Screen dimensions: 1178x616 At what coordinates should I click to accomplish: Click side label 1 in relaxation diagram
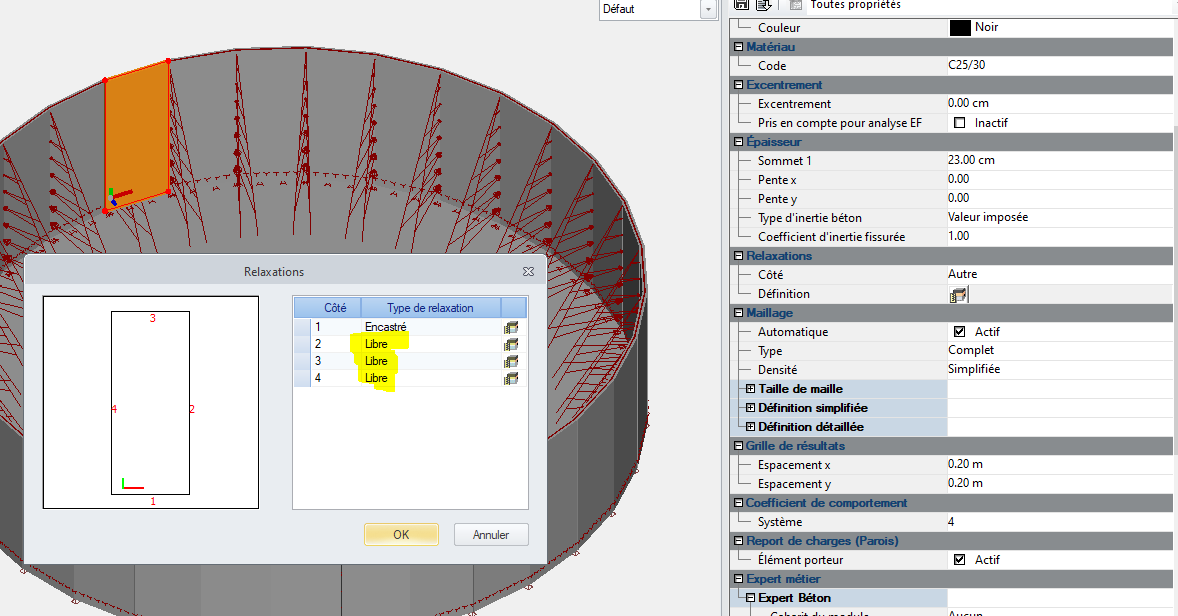[153, 501]
